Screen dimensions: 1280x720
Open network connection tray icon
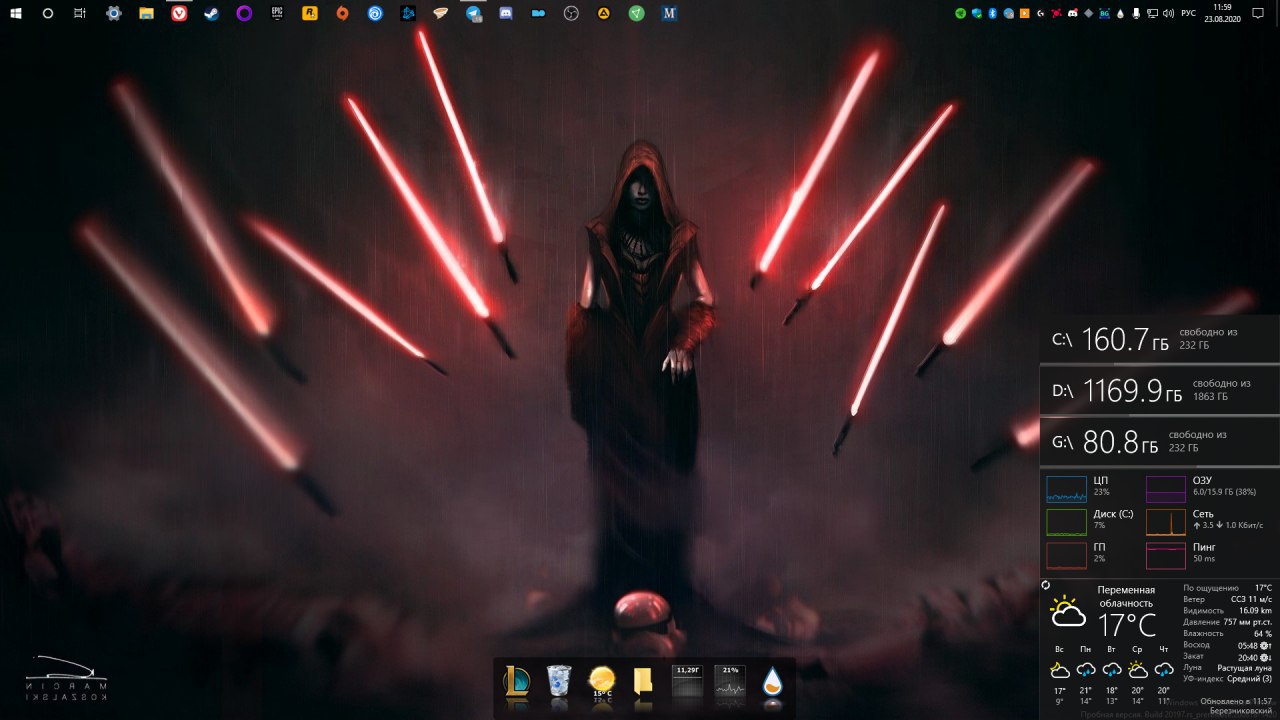point(1152,14)
